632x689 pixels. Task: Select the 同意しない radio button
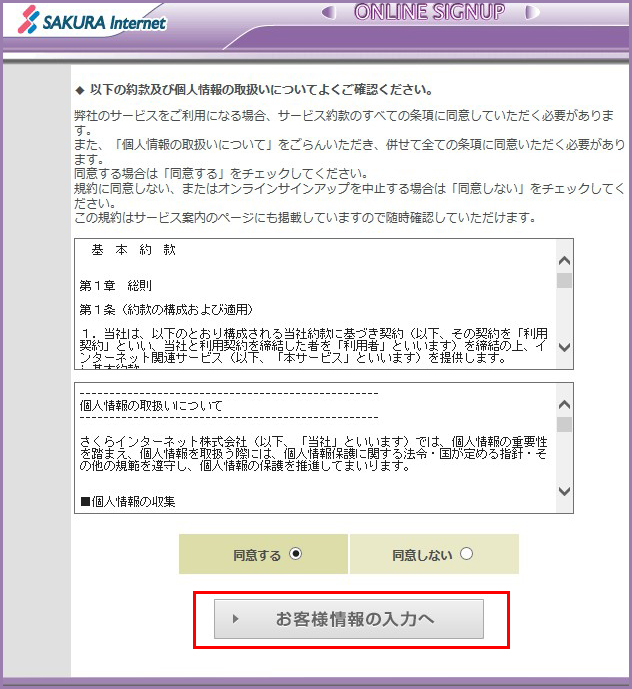click(466, 554)
